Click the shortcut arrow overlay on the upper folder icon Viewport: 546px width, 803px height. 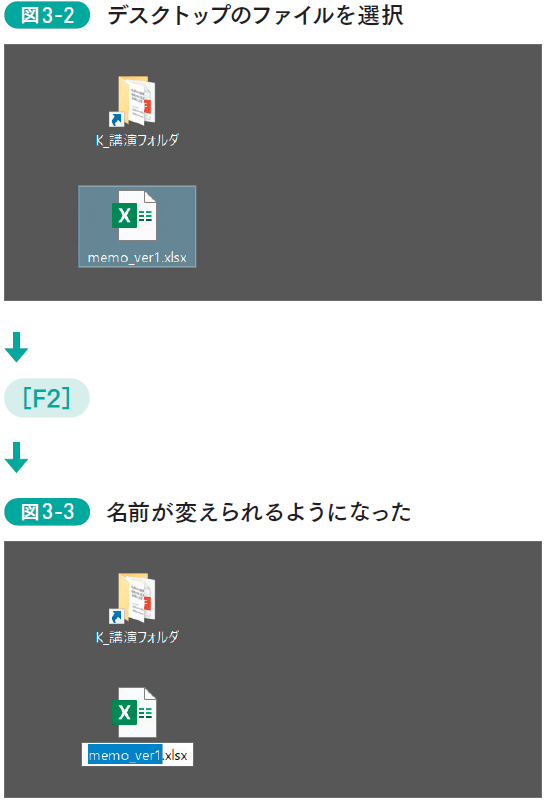coord(116,120)
